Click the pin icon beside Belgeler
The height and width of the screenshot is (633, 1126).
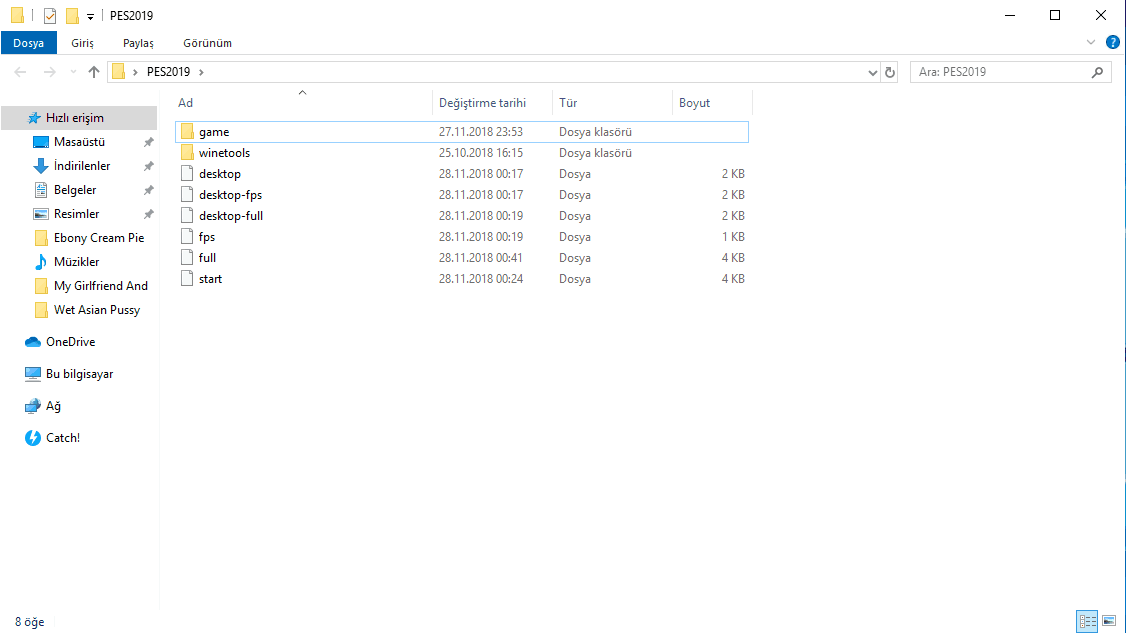coord(149,190)
